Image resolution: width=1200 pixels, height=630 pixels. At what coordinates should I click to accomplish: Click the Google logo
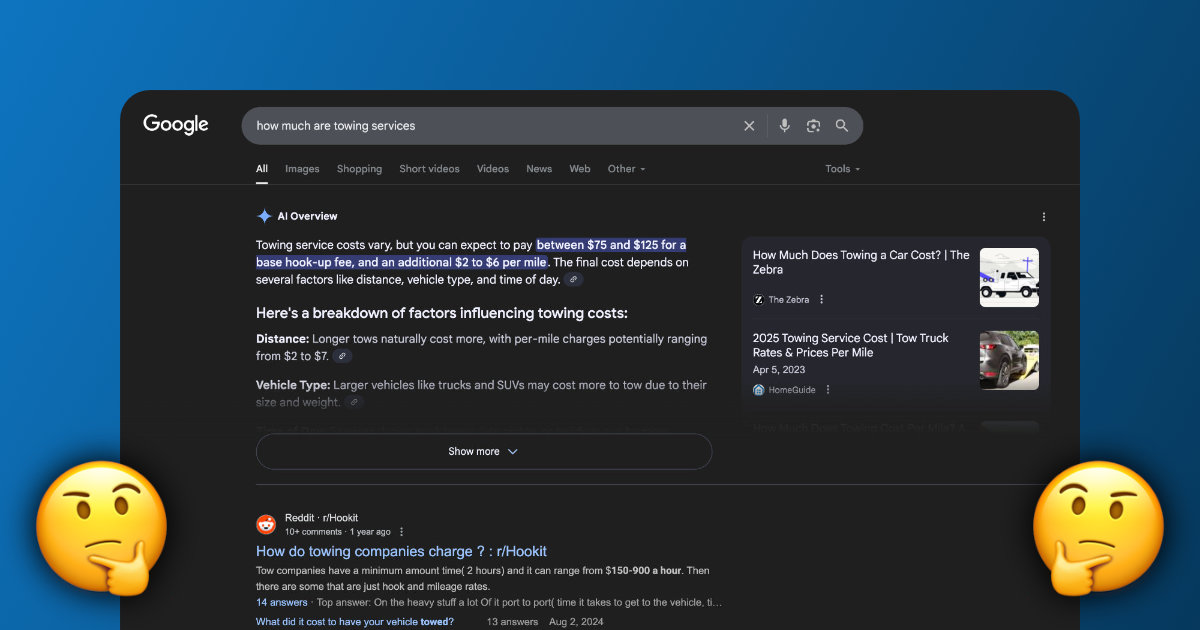tap(176, 125)
